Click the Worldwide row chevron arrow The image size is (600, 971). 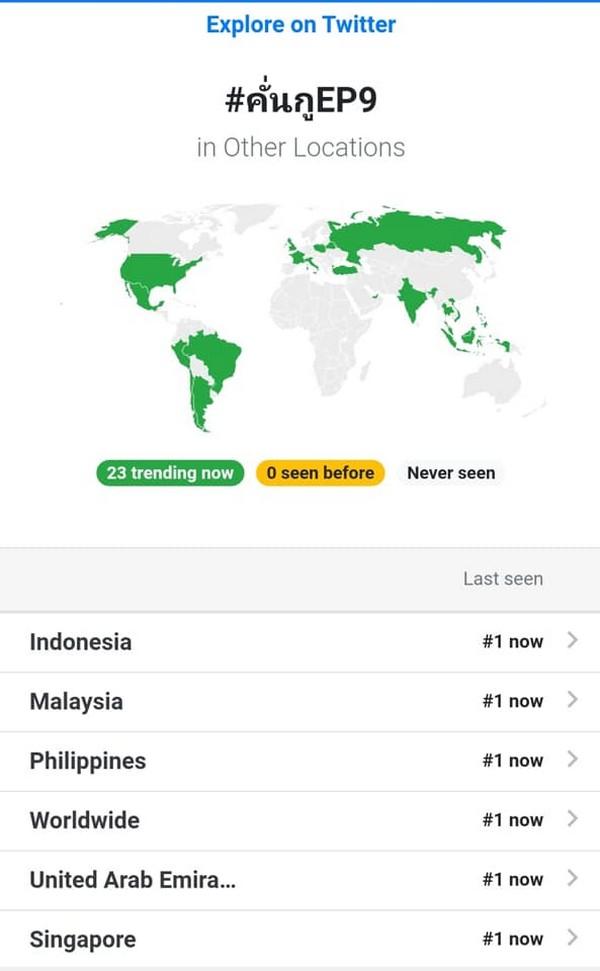coord(572,819)
